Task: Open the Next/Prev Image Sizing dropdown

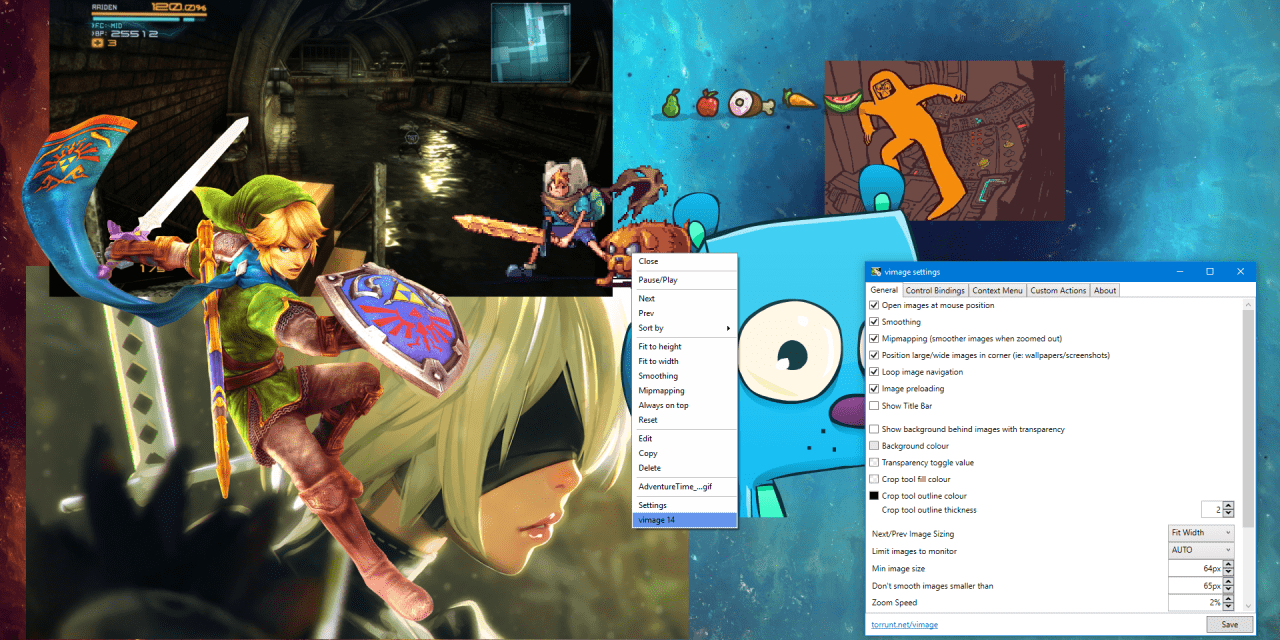Action: tap(1201, 533)
